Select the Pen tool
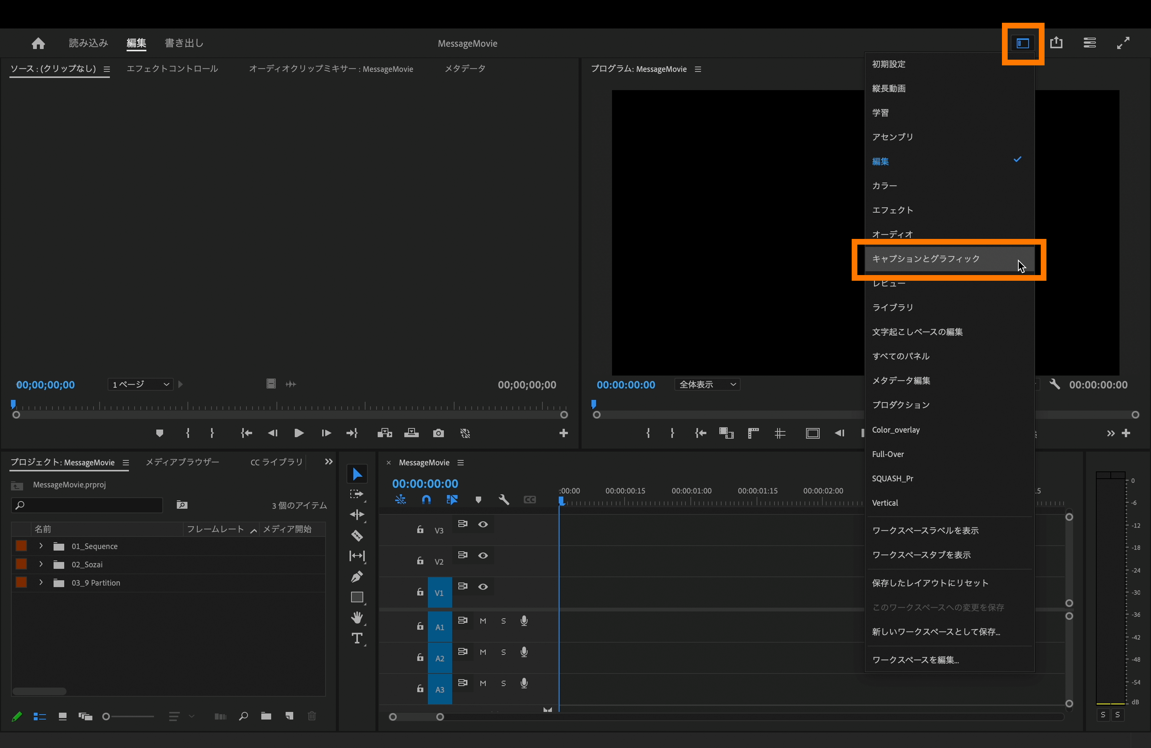Viewport: 1151px width, 748px height. (x=357, y=576)
